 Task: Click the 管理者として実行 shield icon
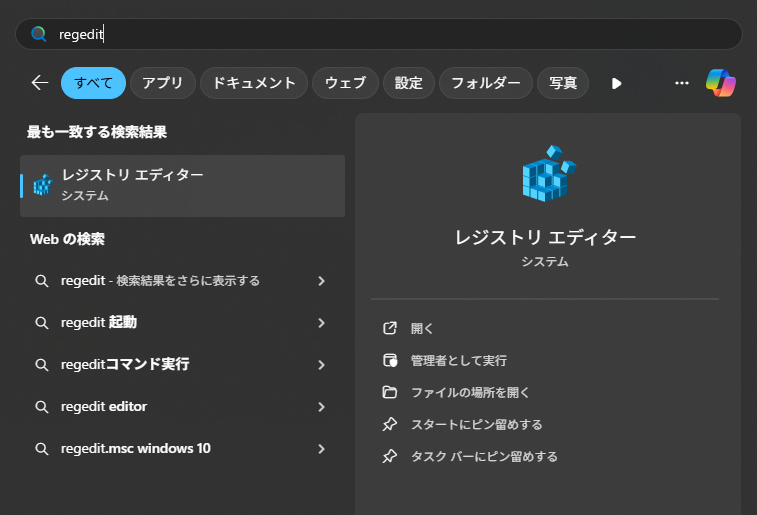tap(390, 360)
